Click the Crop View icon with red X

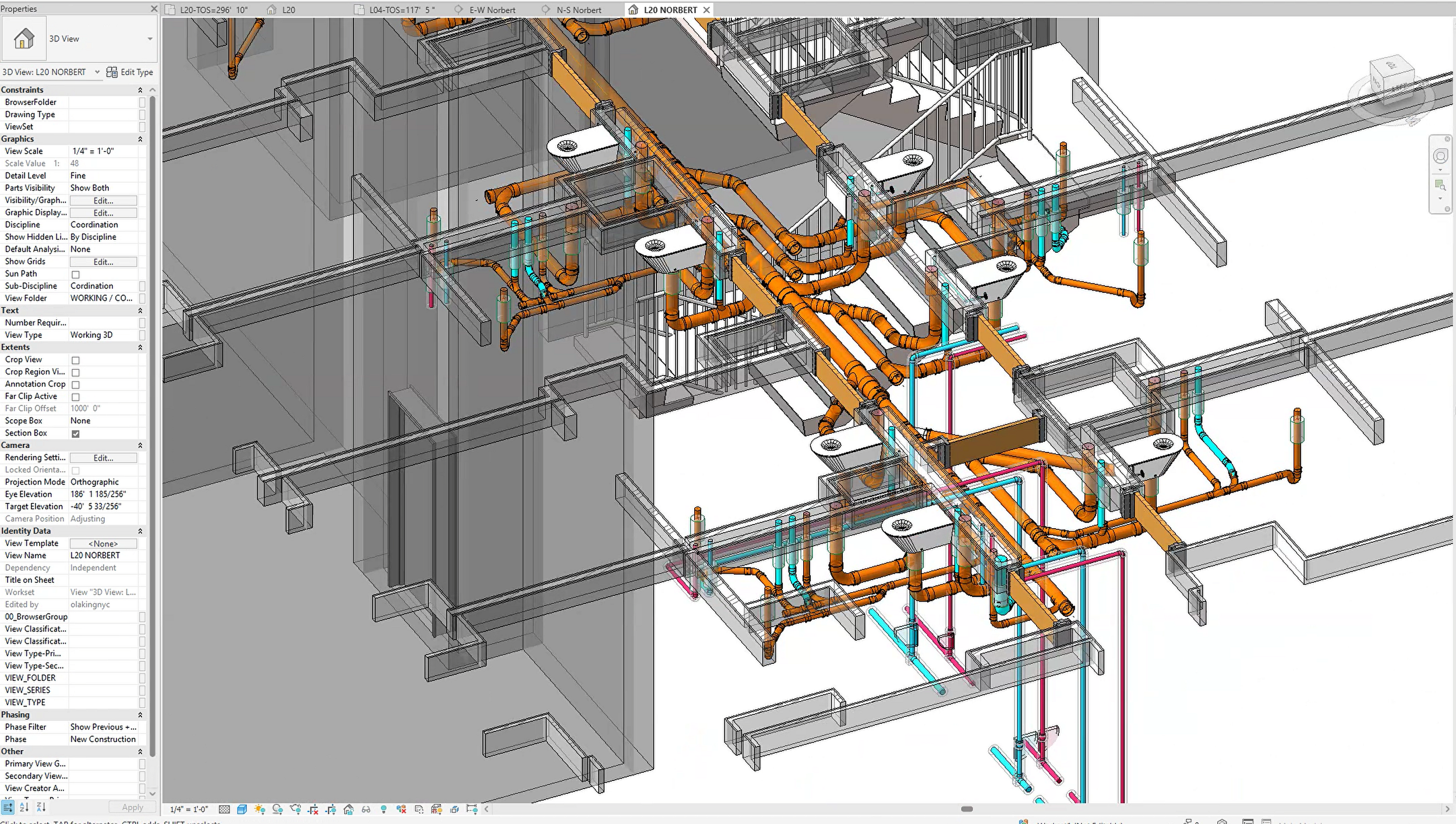coord(313,809)
